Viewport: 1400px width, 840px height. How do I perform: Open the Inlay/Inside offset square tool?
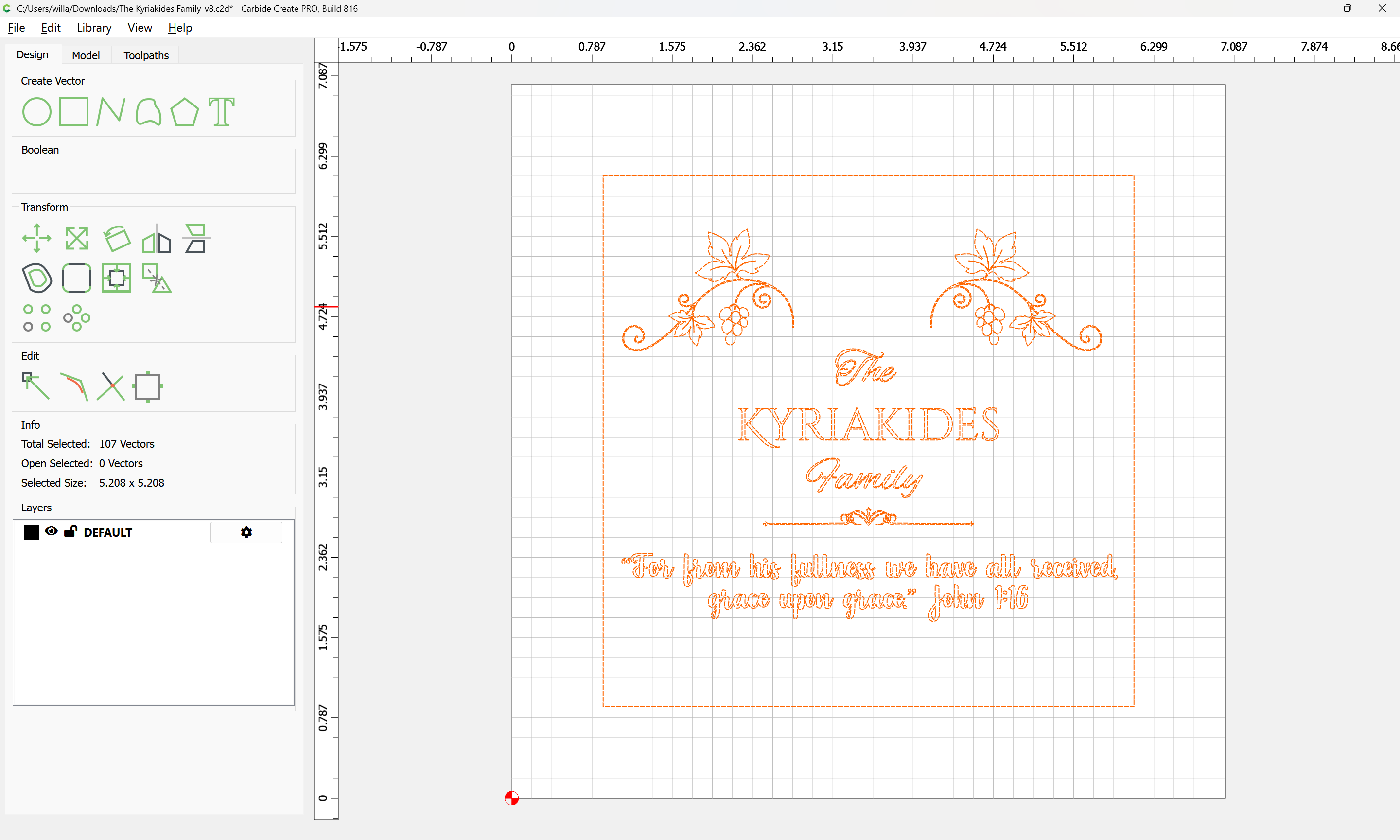117,278
